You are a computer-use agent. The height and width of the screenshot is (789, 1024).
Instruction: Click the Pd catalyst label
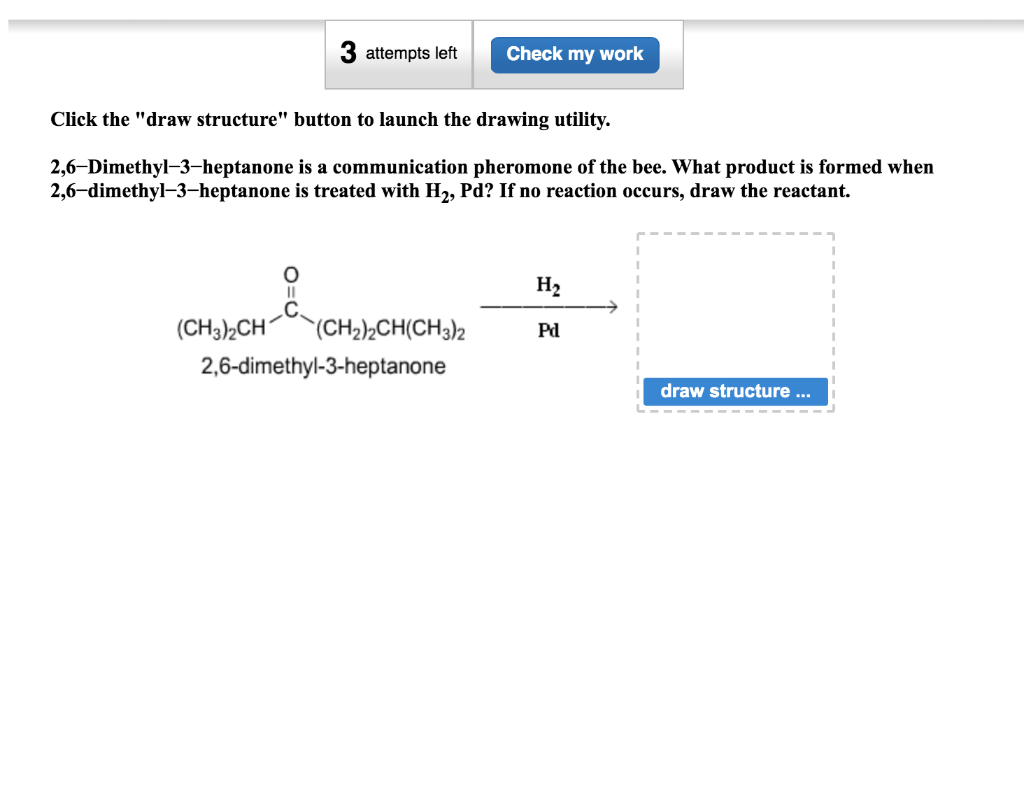click(x=548, y=330)
